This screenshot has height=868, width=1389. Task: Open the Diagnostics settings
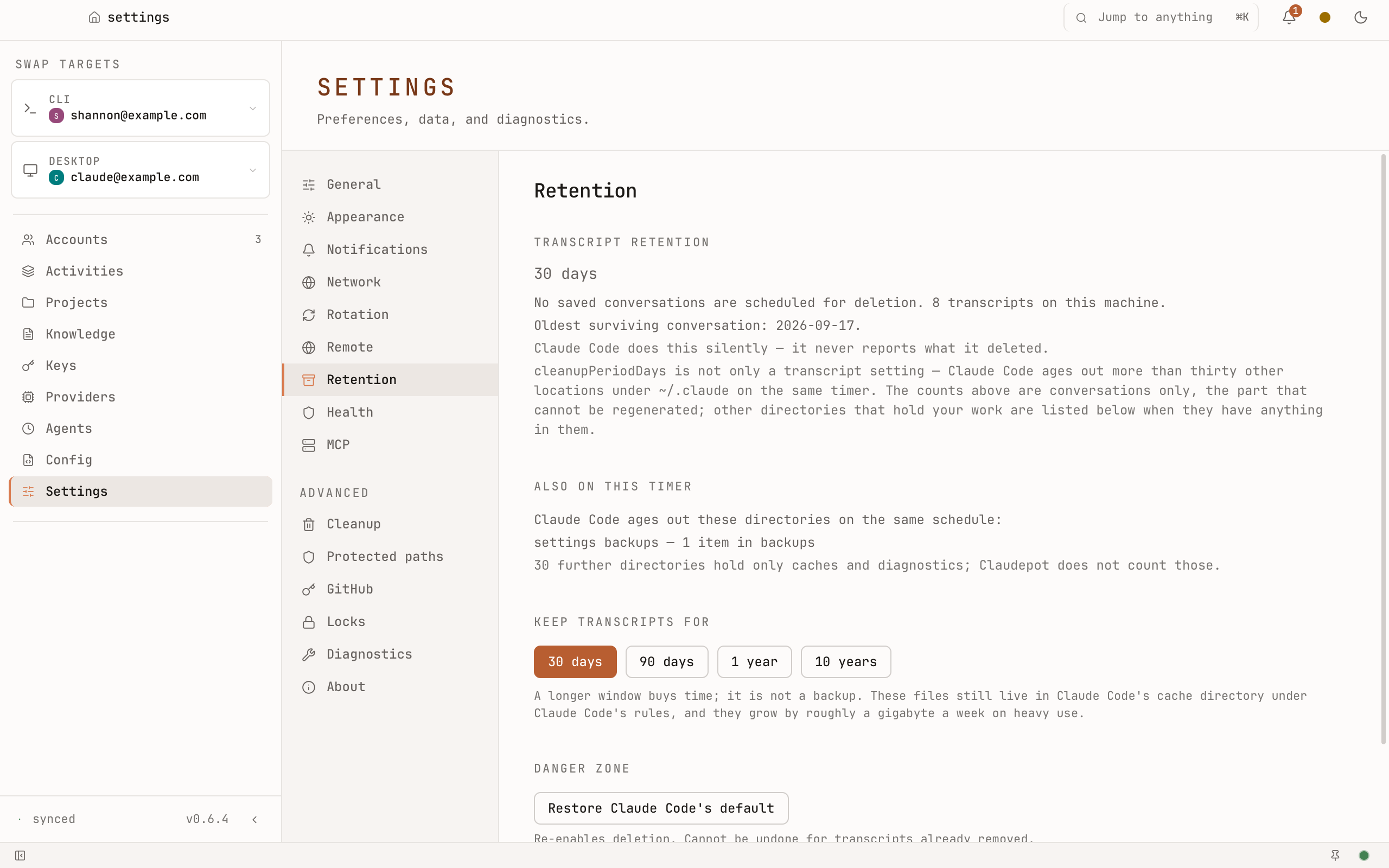tap(390, 654)
